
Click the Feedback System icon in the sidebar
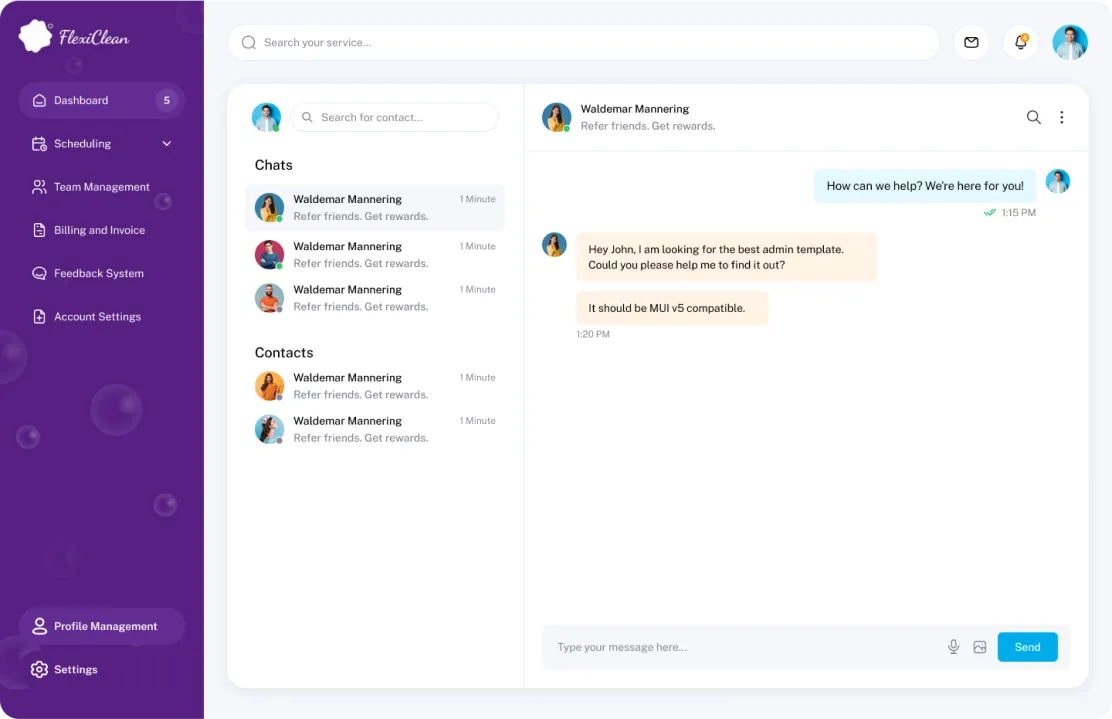click(x=38, y=273)
